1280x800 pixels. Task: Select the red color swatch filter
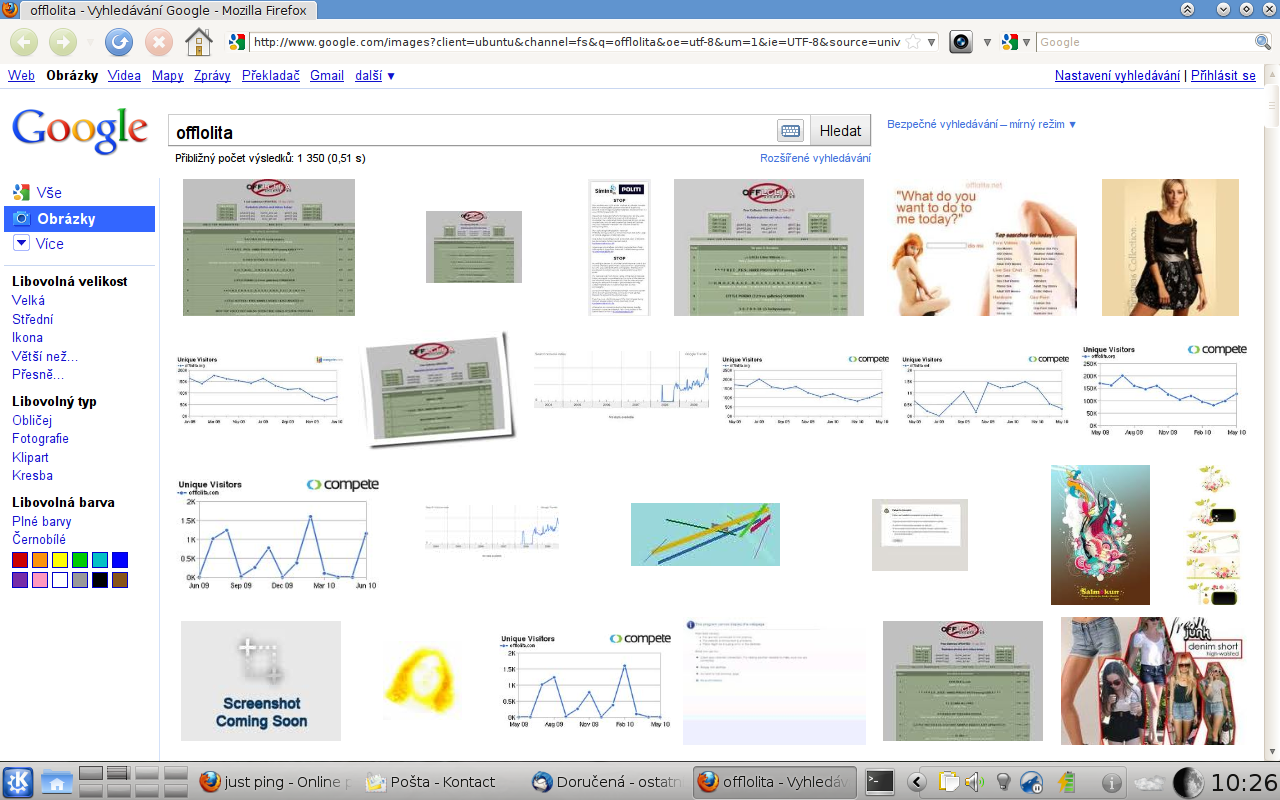pos(20,560)
